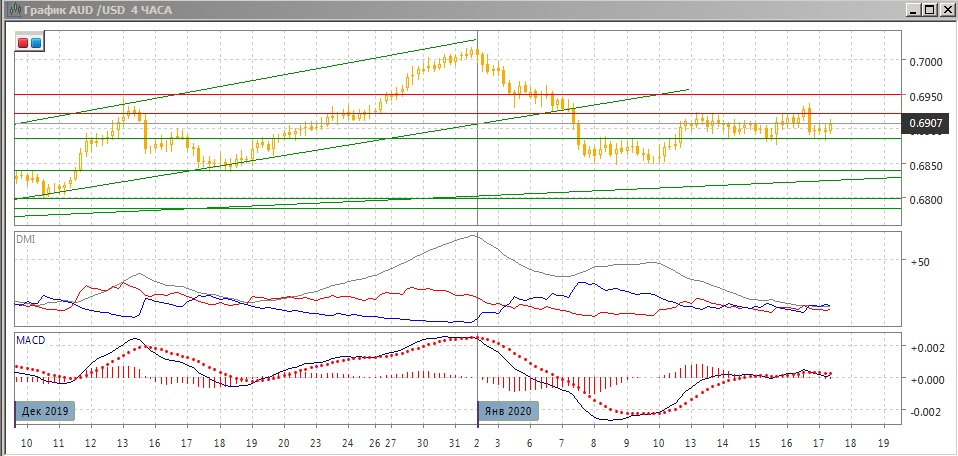
Task: Click the 0.7000 price axis label
Action: pyautogui.click(x=925, y=62)
